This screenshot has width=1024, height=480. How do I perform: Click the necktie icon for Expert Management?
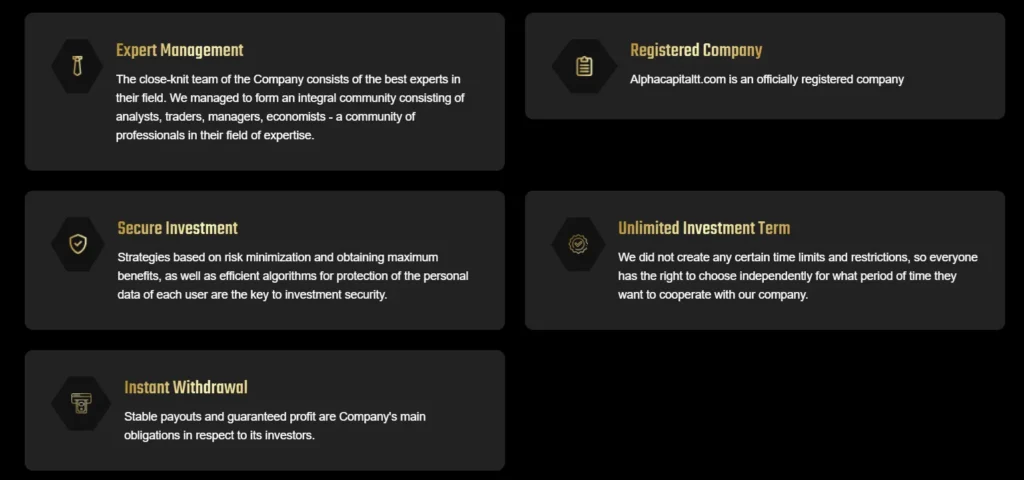(77, 66)
